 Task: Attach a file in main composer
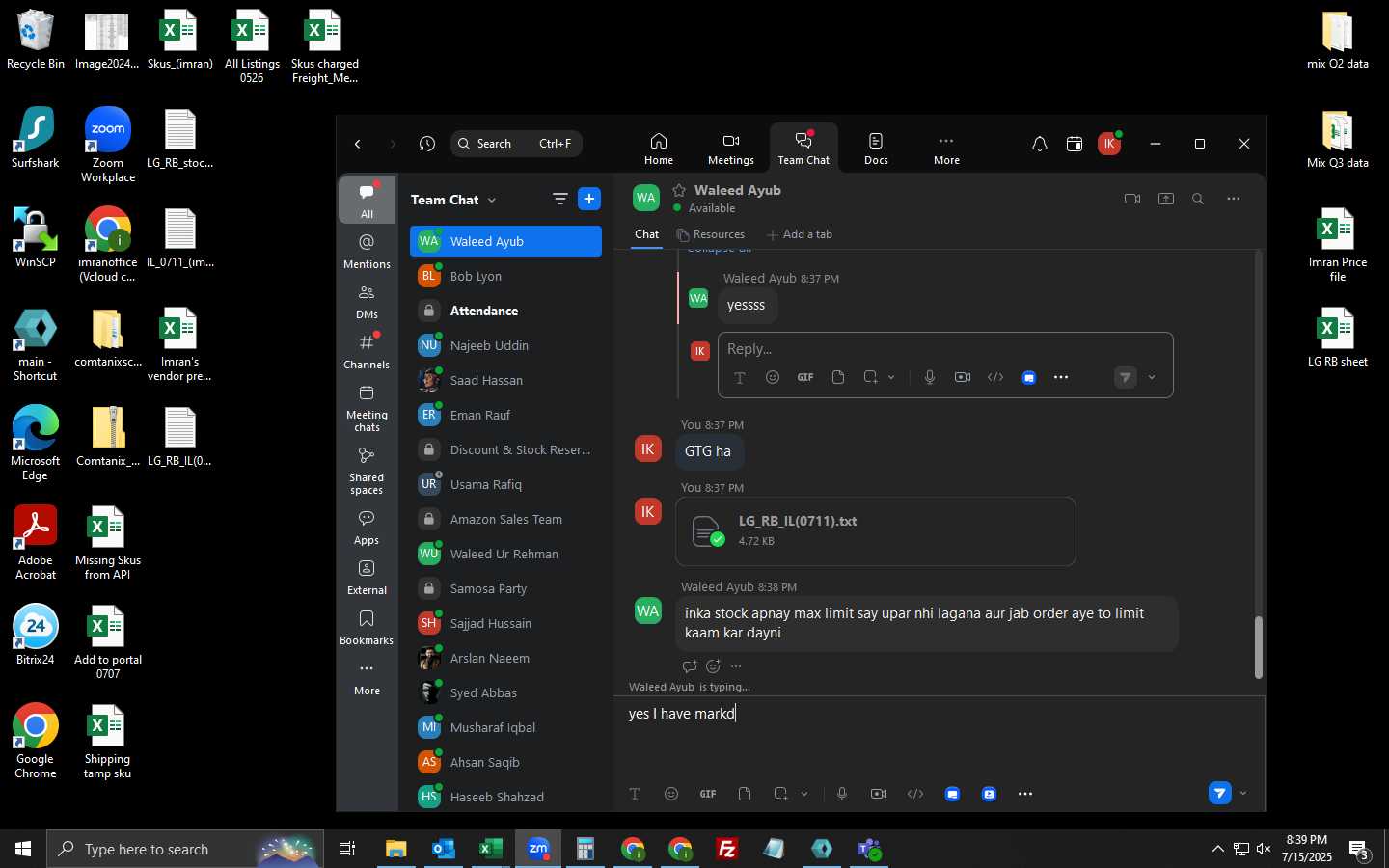tap(745, 794)
